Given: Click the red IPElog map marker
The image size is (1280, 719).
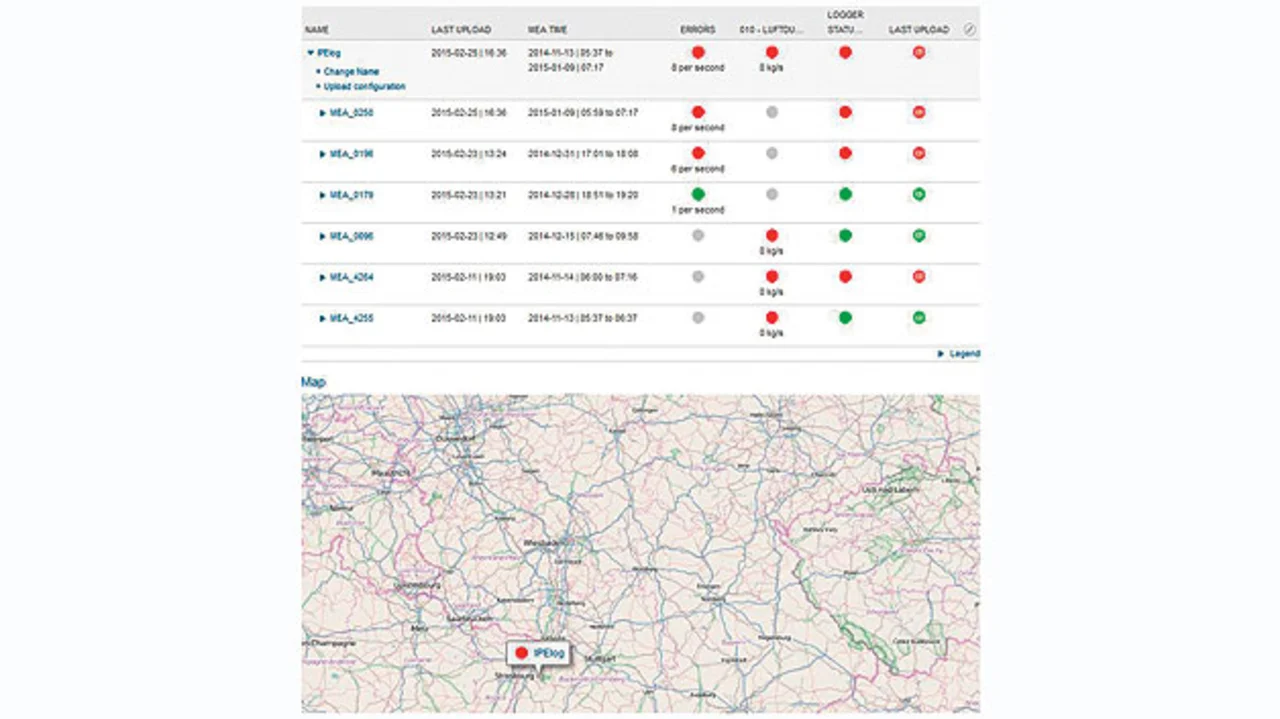Looking at the screenshot, I should (x=521, y=653).
